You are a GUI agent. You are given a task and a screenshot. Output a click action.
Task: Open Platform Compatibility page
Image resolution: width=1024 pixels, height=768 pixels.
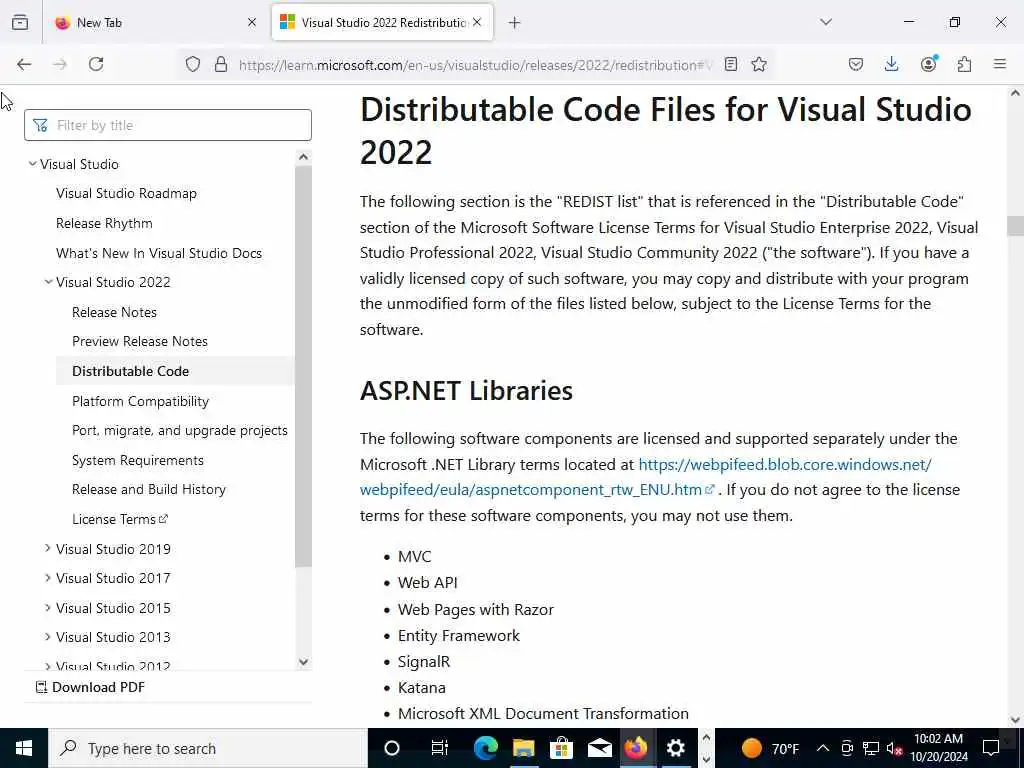(x=140, y=401)
